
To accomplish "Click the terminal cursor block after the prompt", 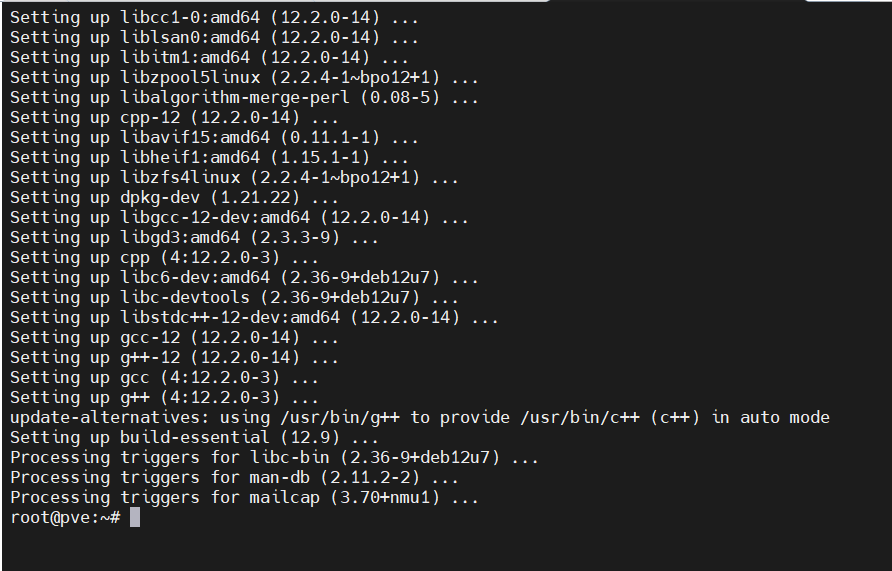I will click(x=135, y=517).
